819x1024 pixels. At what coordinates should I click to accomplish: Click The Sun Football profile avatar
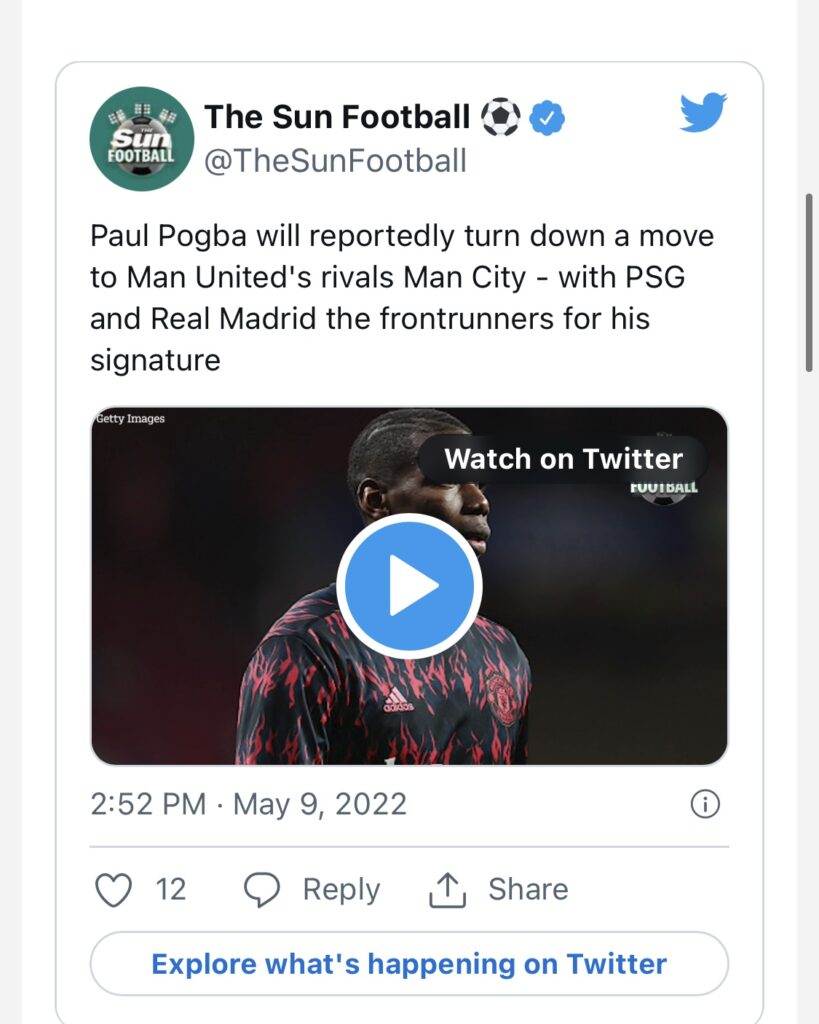click(142, 139)
